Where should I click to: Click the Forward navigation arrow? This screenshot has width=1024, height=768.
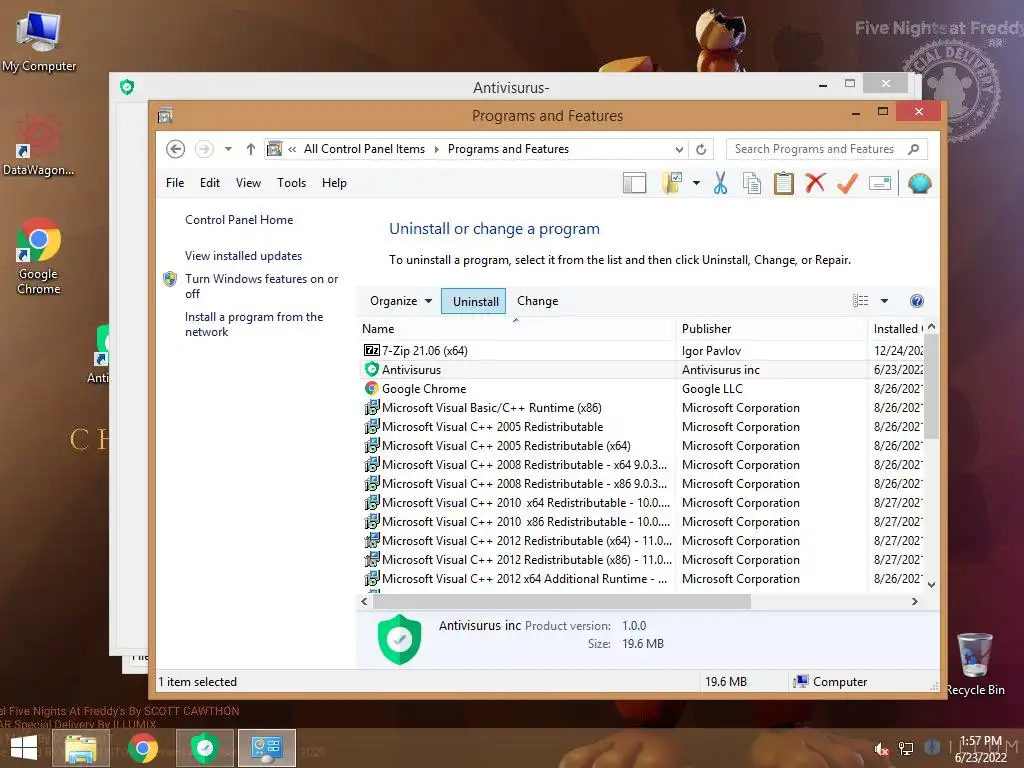pyautogui.click(x=204, y=150)
